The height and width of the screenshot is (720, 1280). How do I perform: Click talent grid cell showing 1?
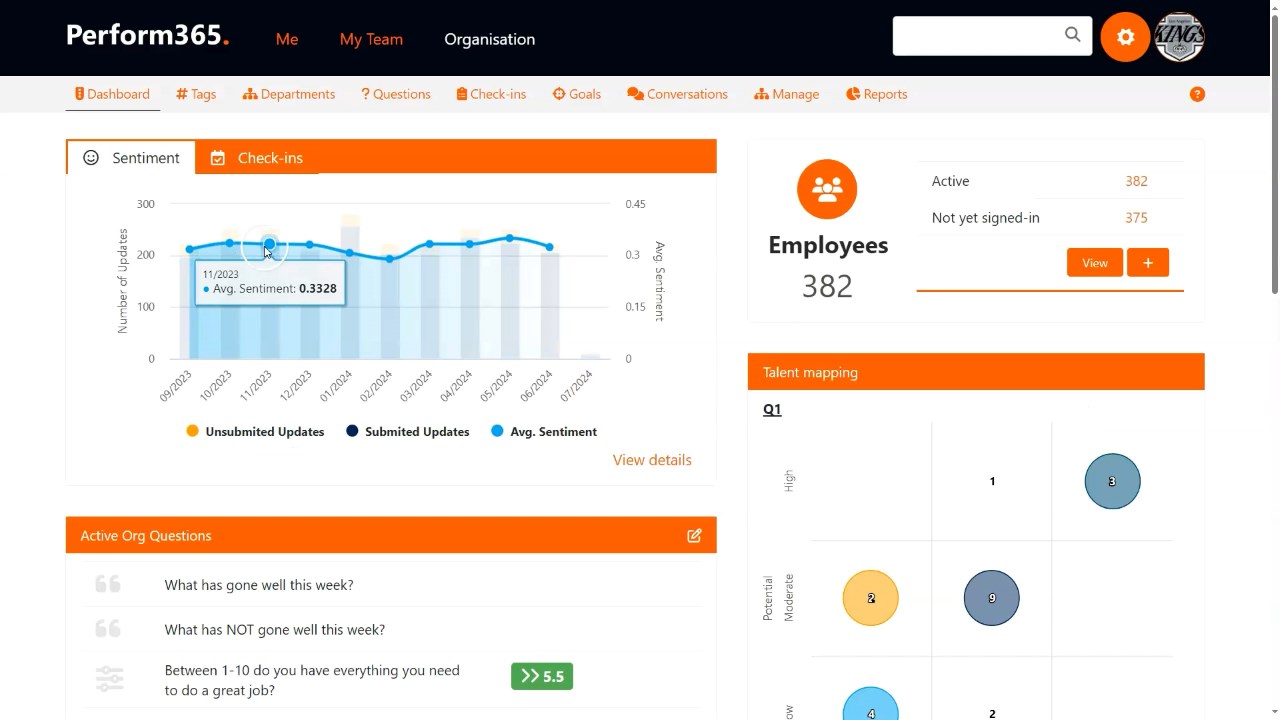(x=992, y=481)
